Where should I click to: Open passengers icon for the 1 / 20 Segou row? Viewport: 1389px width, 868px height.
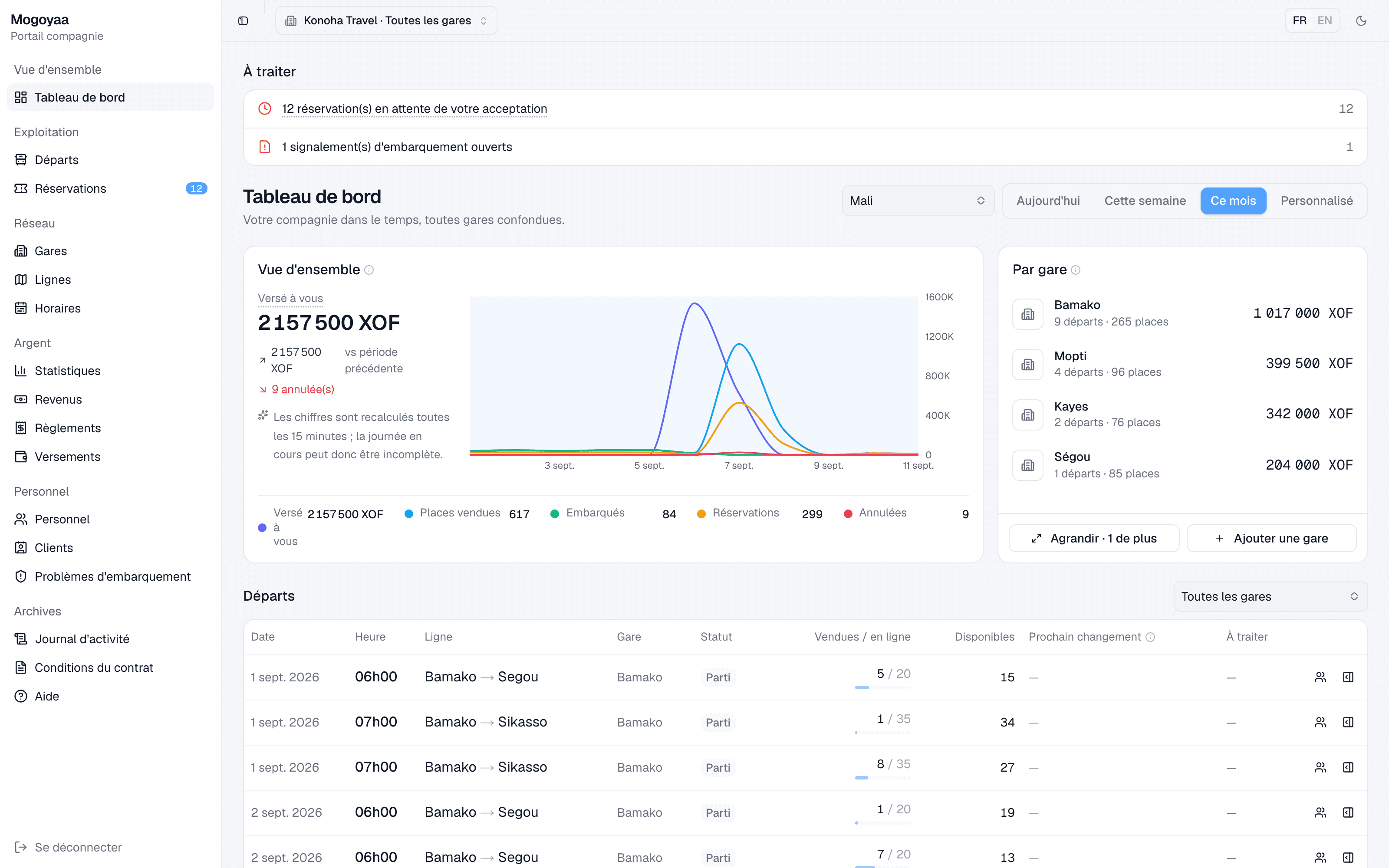[1320, 812]
